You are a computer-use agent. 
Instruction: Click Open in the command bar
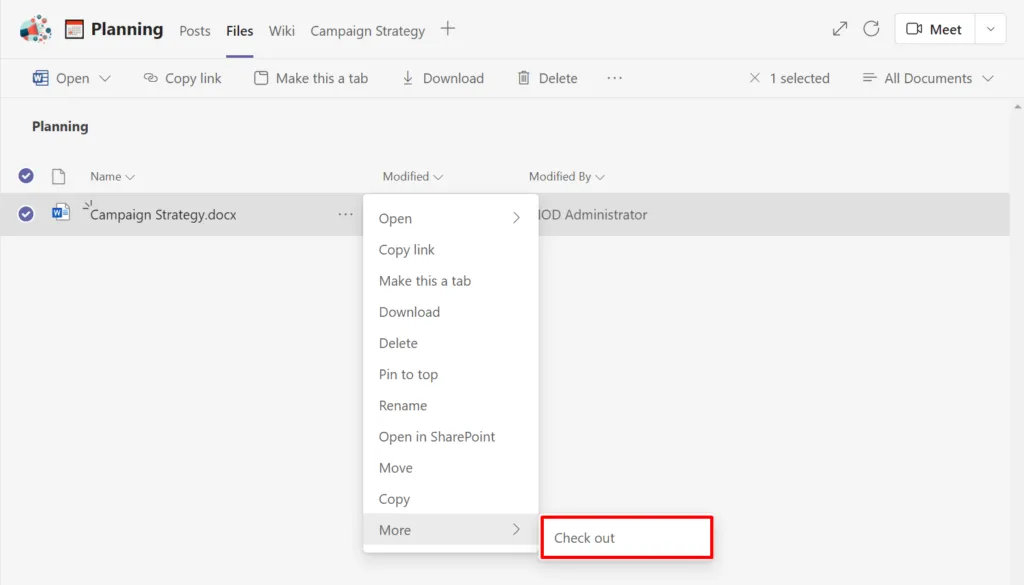point(61,78)
